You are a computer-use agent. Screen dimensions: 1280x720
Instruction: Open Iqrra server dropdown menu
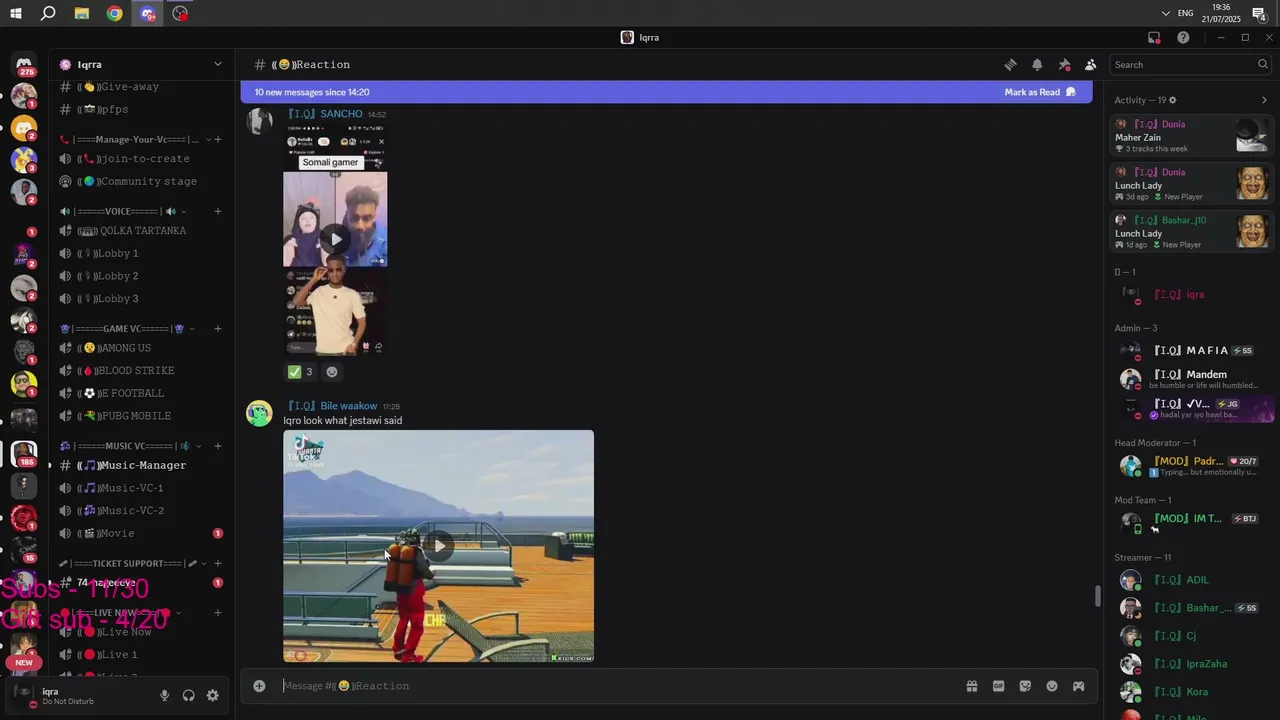(x=141, y=64)
